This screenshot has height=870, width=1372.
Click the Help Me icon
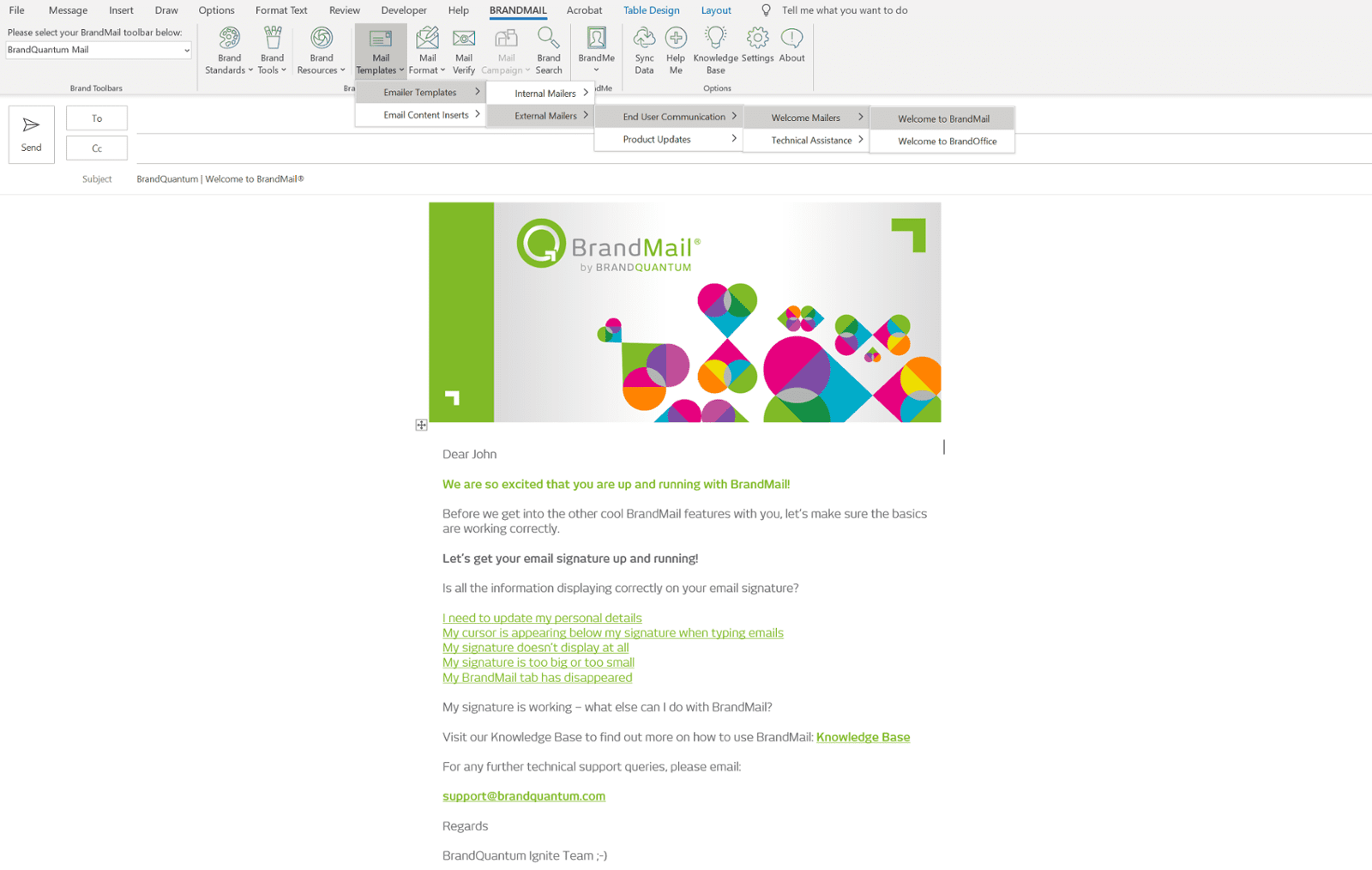[x=676, y=50]
